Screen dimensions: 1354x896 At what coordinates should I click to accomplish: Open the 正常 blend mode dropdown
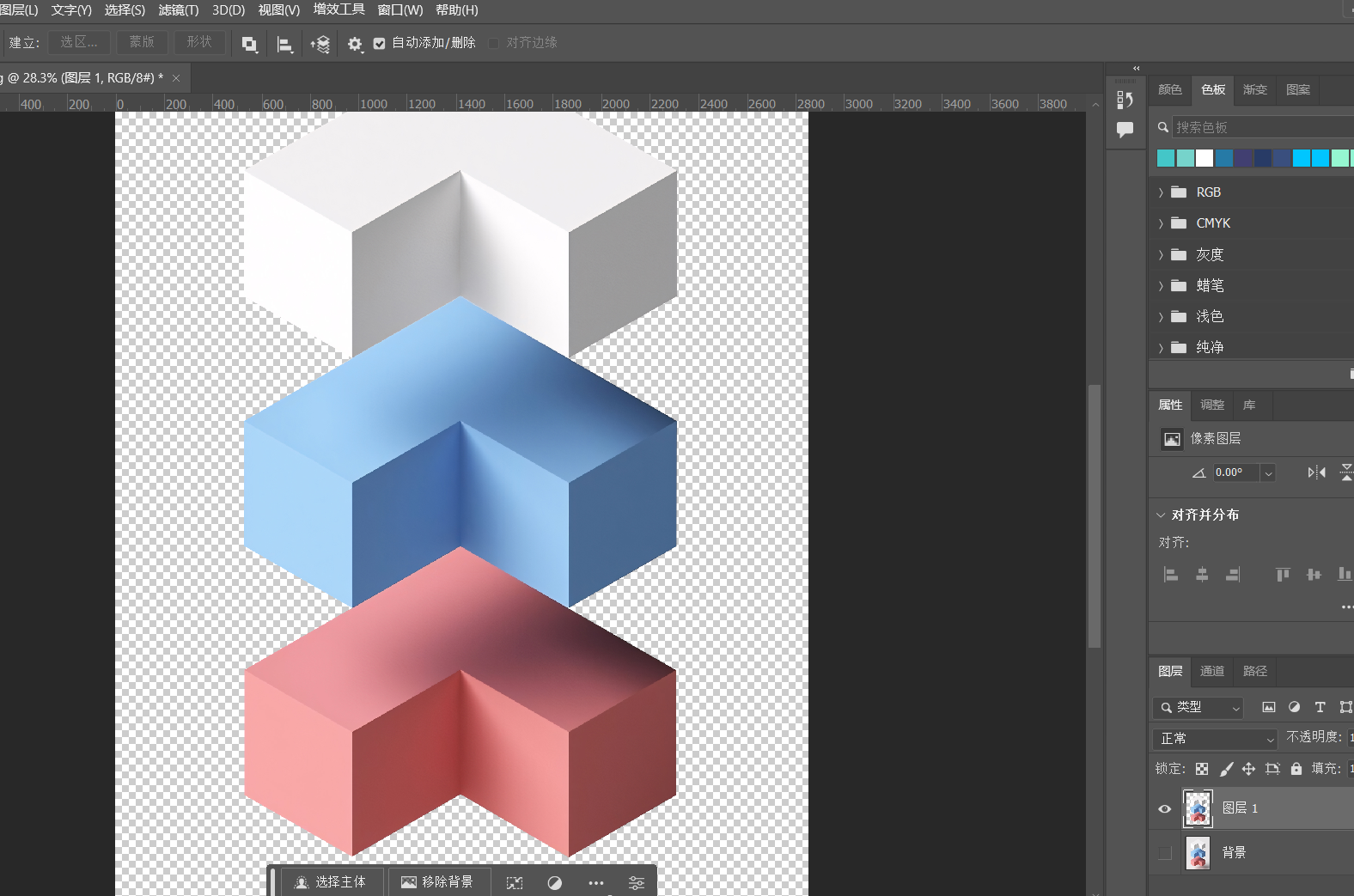click(x=1215, y=739)
